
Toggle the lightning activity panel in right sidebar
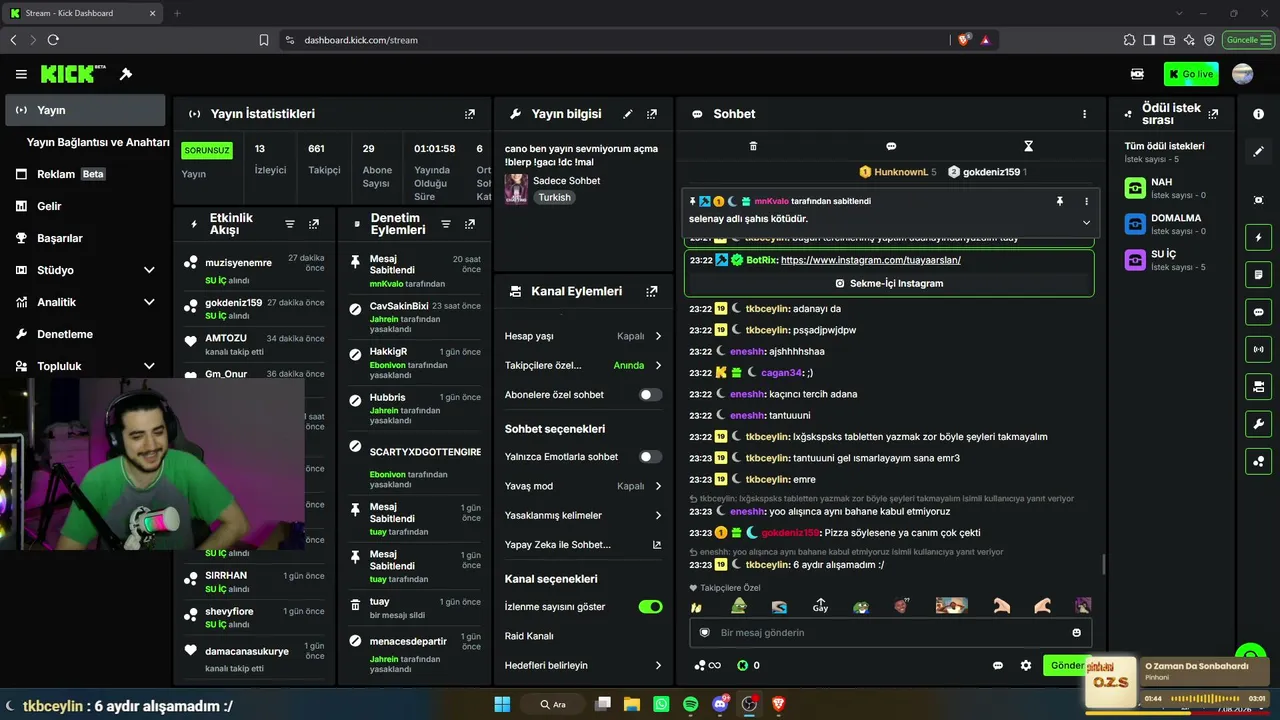pos(1258,238)
